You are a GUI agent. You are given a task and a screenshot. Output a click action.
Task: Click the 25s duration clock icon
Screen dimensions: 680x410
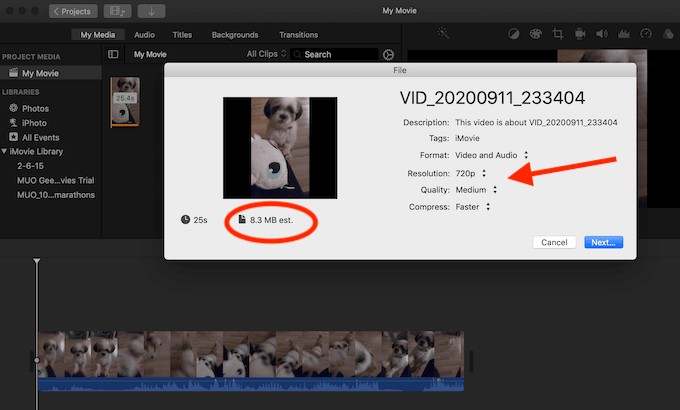click(x=185, y=220)
